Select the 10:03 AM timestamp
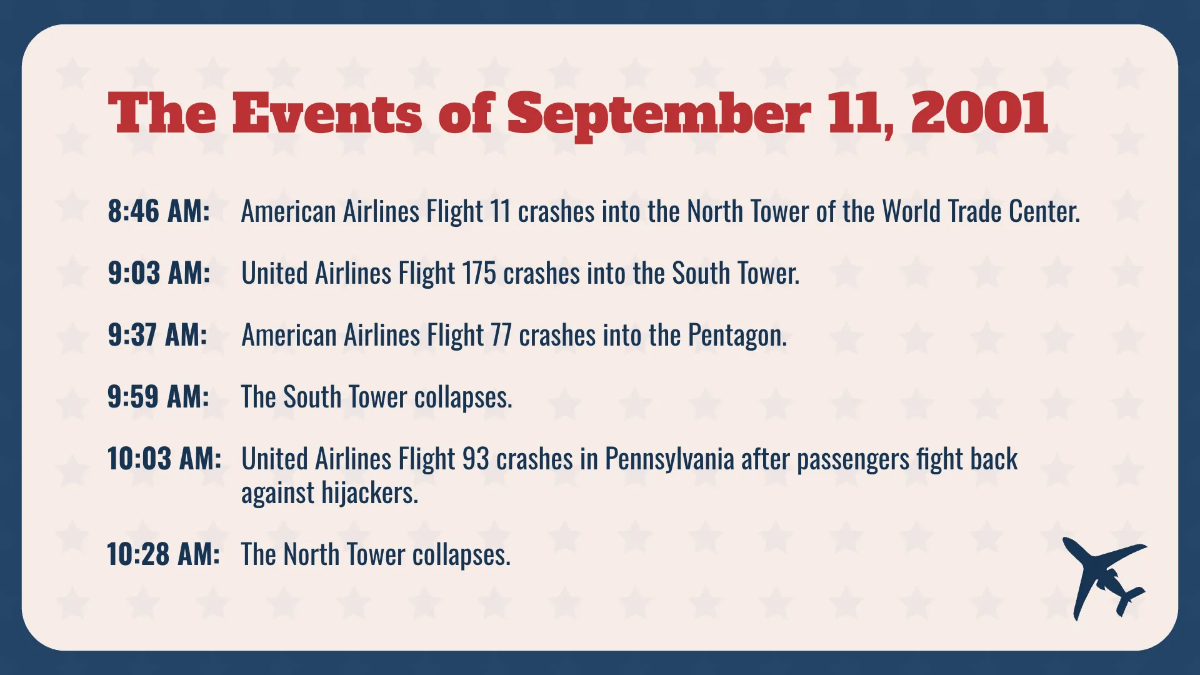 (164, 459)
